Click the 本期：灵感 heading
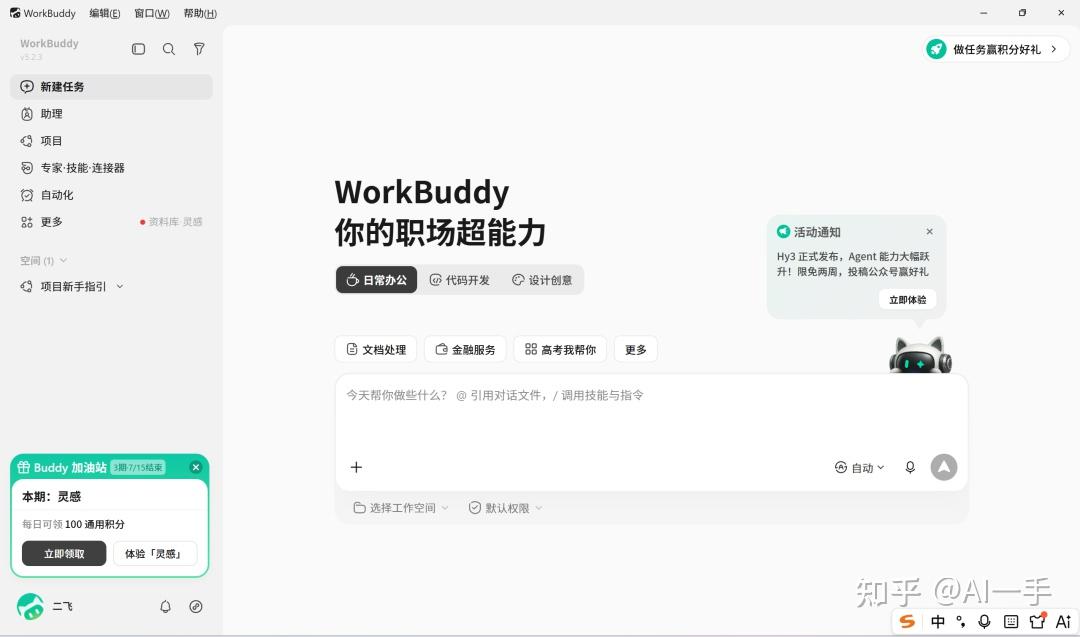Viewport: 1080px width, 637px height. click(52, 497)
